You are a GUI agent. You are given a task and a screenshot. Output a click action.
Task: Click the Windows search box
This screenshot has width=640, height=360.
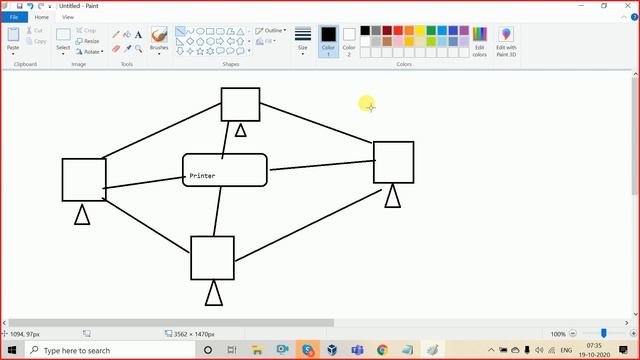pos(110,350)
